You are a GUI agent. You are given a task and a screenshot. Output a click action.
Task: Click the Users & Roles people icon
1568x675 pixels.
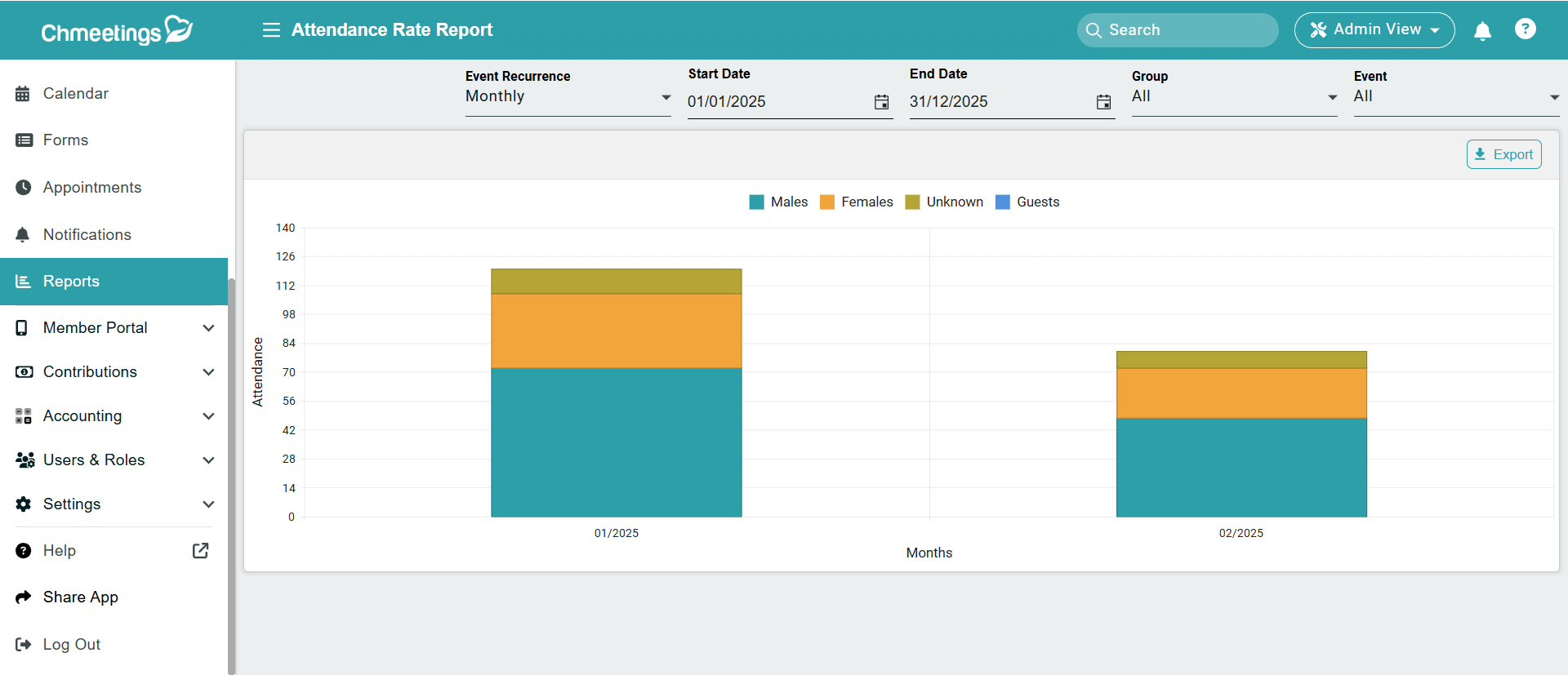click(x=24, y=460)
